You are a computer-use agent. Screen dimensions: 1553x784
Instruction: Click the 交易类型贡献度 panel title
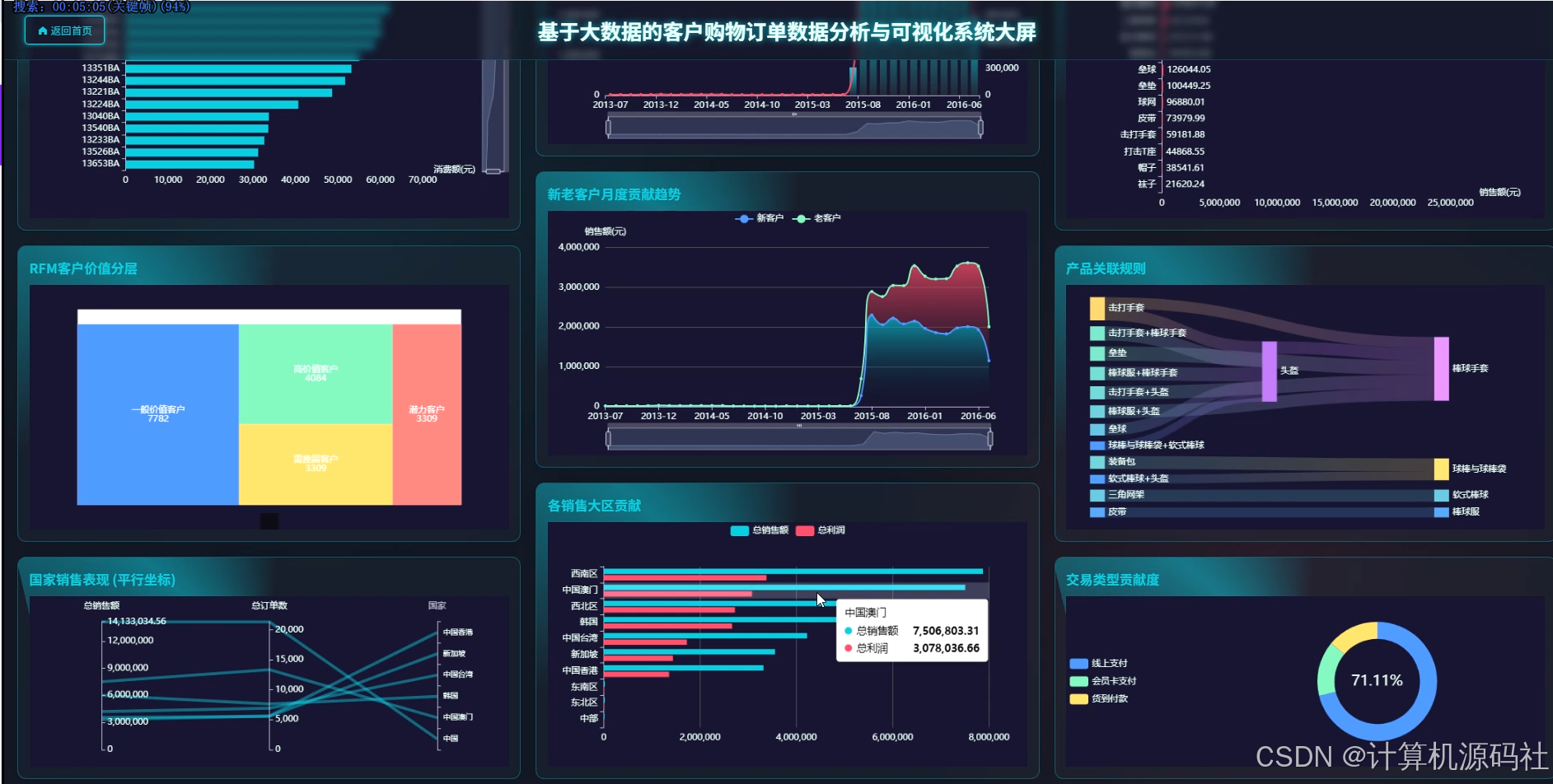1112,580
